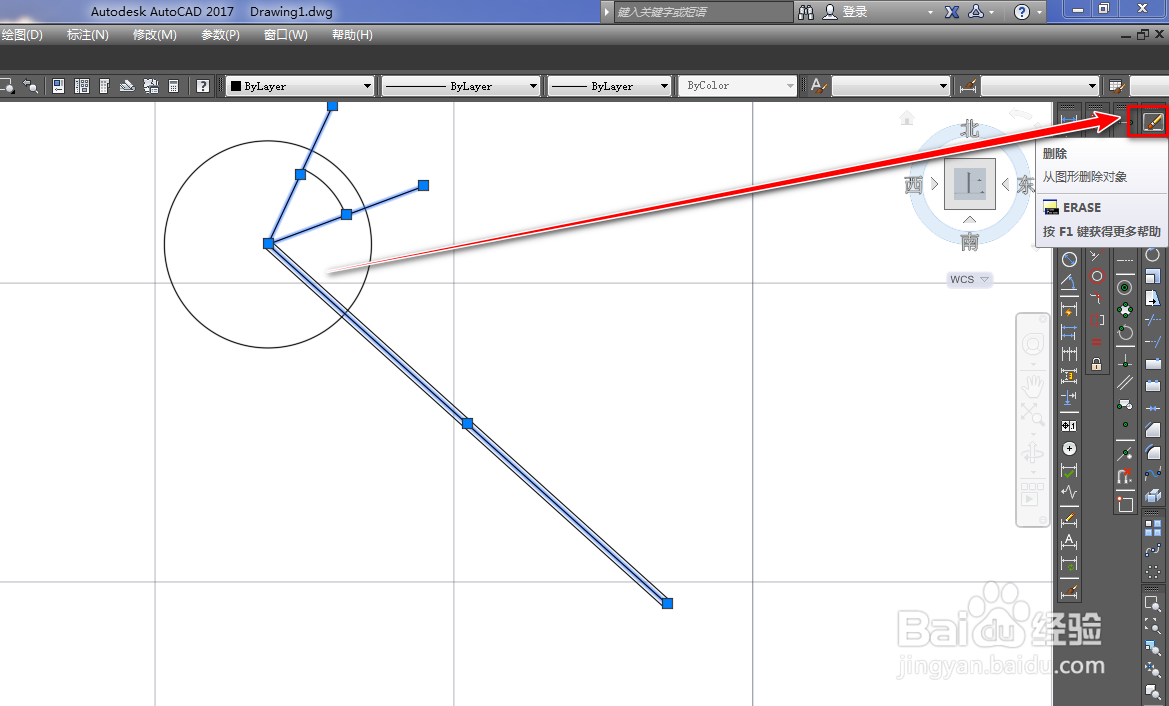The width and height of the screenshot is (1169, 706).
Task: Expand the login account dropdown arrow
Action: pyautogui.click(x=930, y=13)
